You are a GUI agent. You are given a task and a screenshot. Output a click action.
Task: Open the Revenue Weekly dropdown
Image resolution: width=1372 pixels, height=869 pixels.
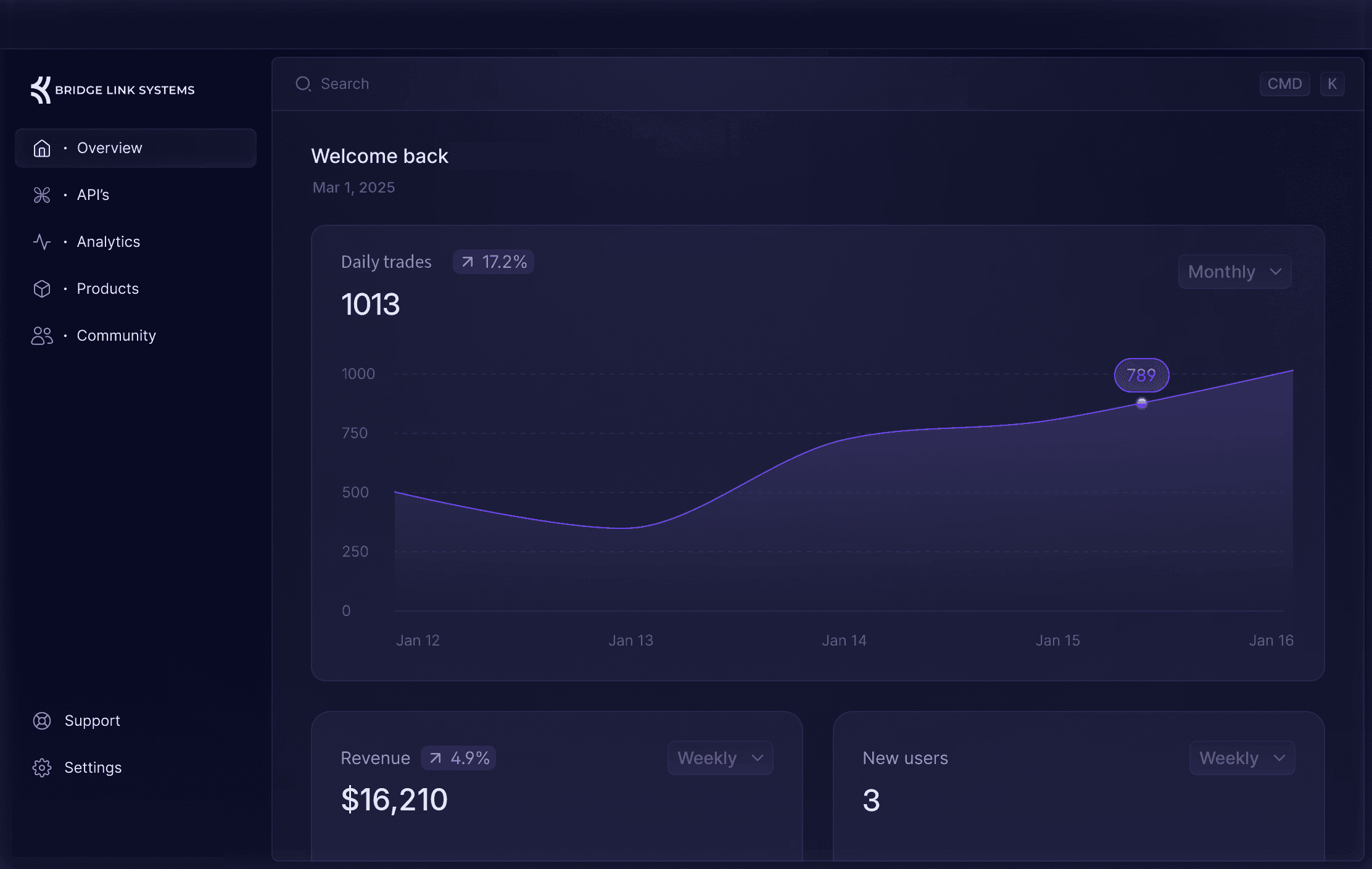(720, 758)
